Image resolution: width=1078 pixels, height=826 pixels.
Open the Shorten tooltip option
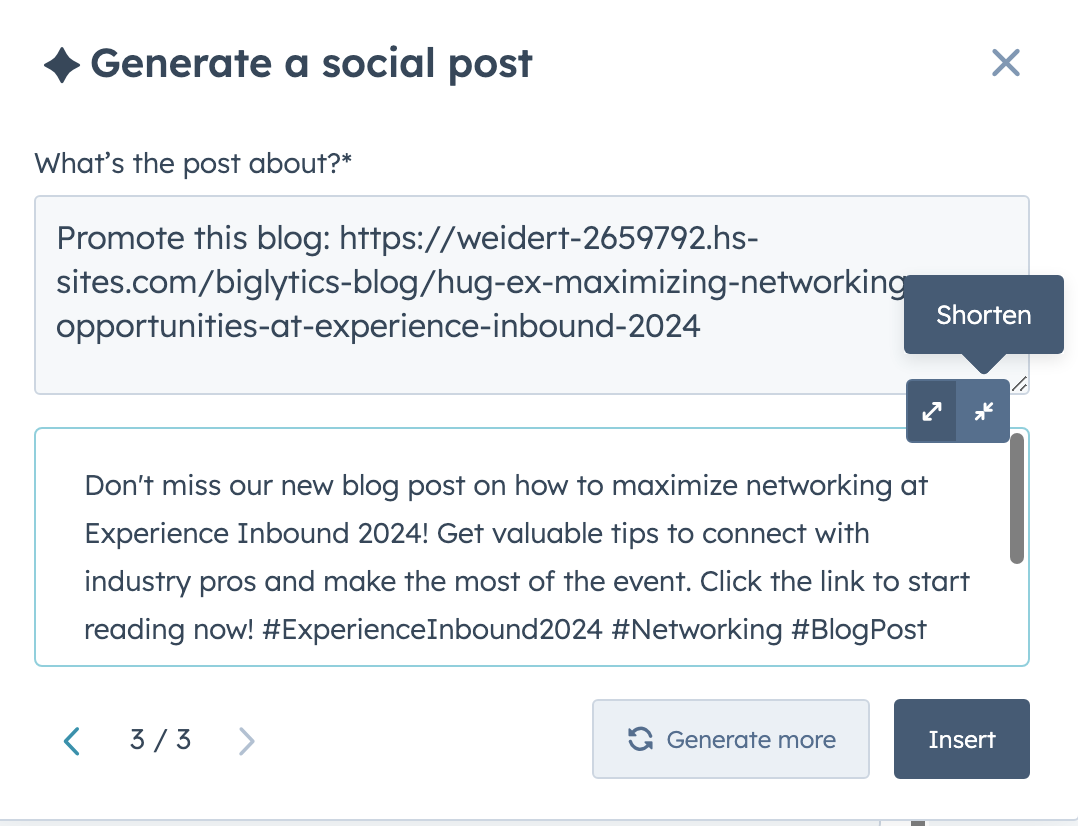(982, 315)
